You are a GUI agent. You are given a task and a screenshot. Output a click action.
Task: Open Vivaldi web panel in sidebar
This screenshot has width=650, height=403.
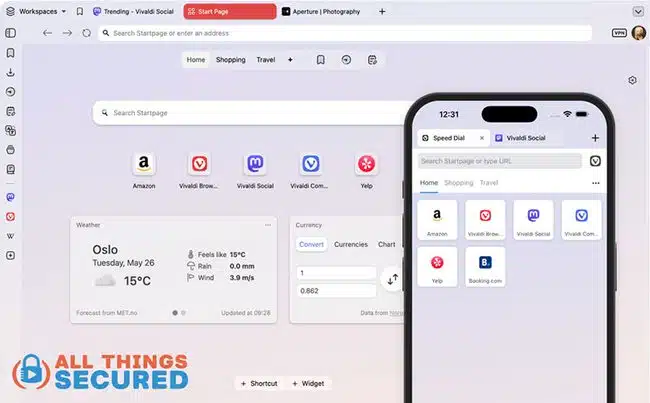pyautogui.click(x=10, y=216)
